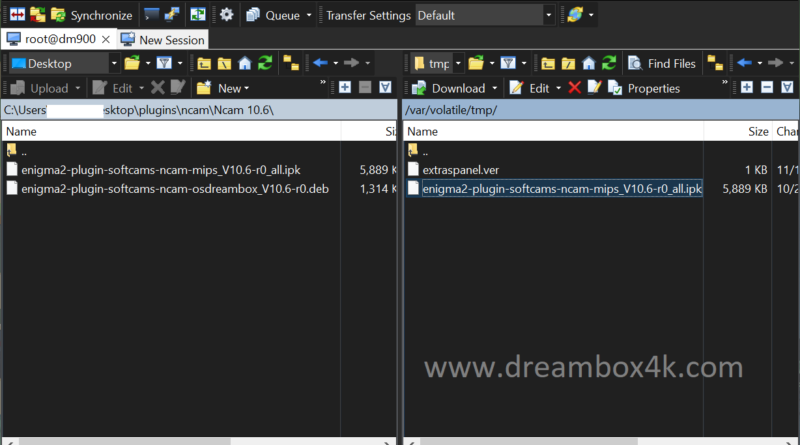The height and width of the screenshot is (445, 800).
Task: Click the Compare Directories icon in top toolbar
Action: [17, 15]
